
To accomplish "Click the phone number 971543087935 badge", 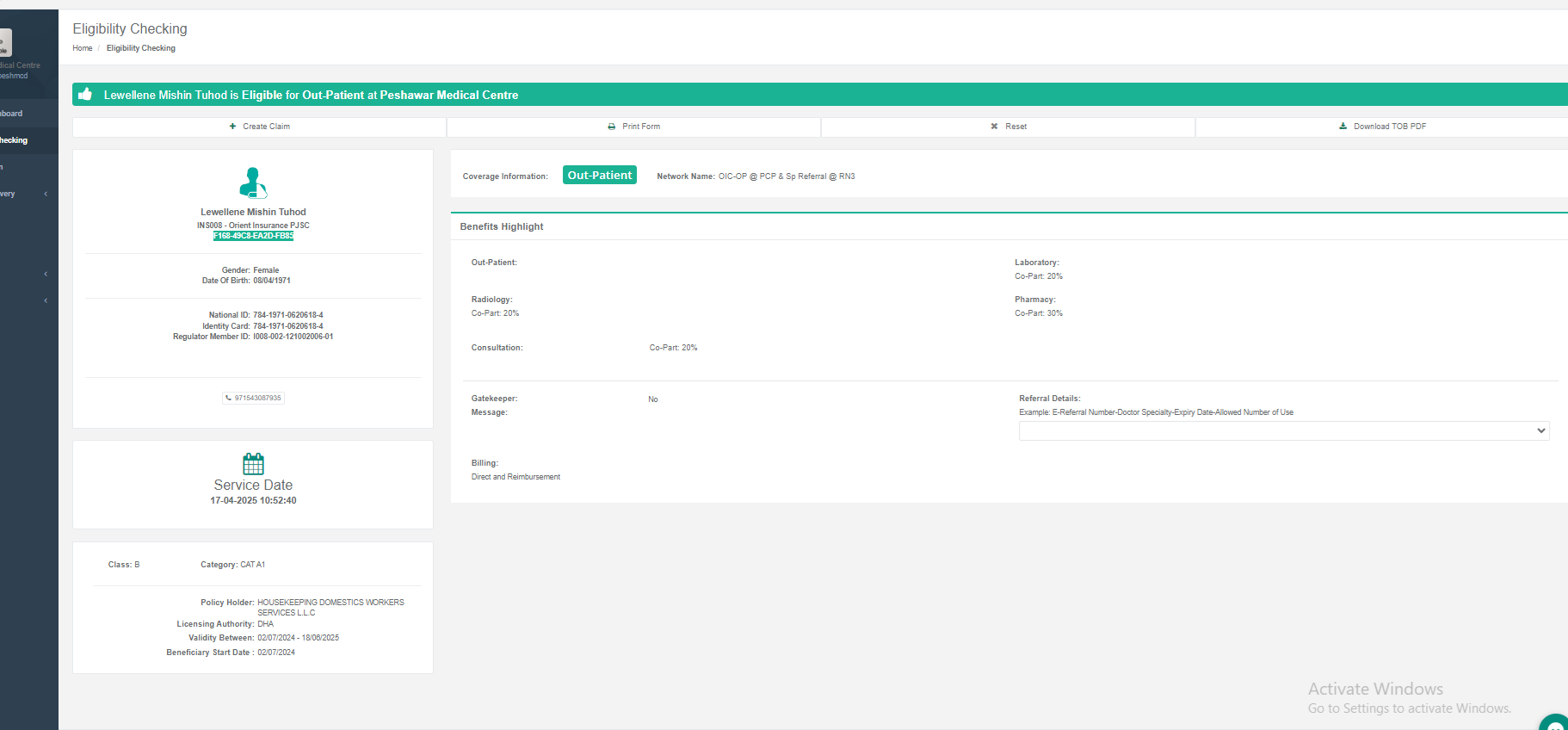I will pos(253,398).
